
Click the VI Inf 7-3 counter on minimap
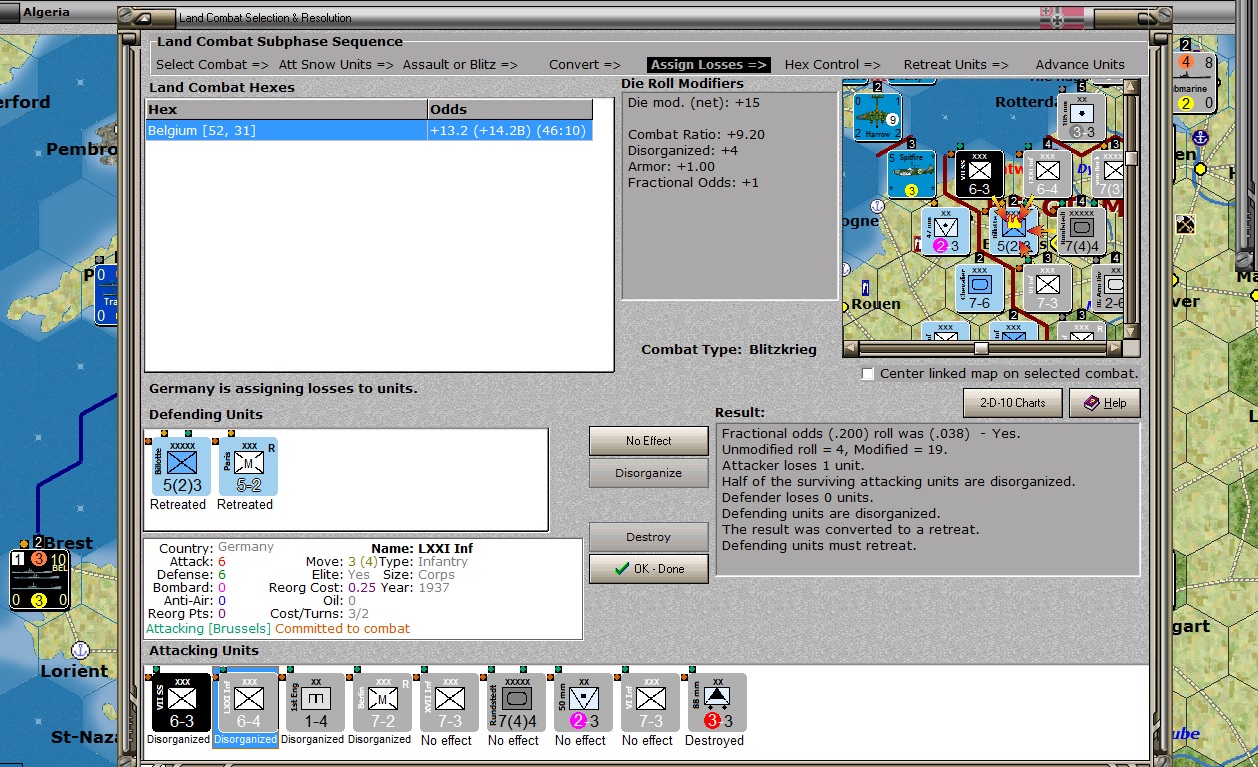(x=1047, y=288)
